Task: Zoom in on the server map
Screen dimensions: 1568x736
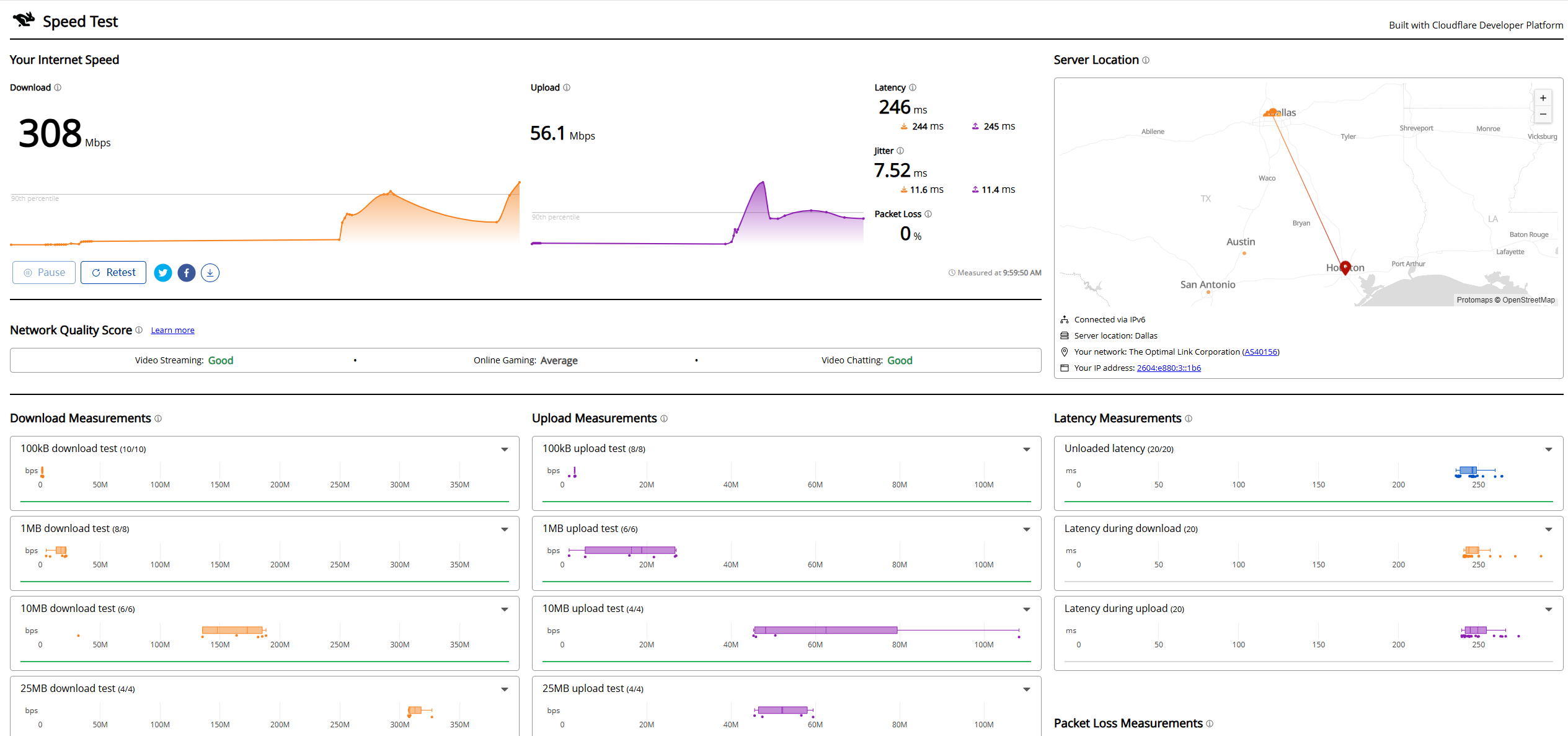Action: coord(1543,98)
